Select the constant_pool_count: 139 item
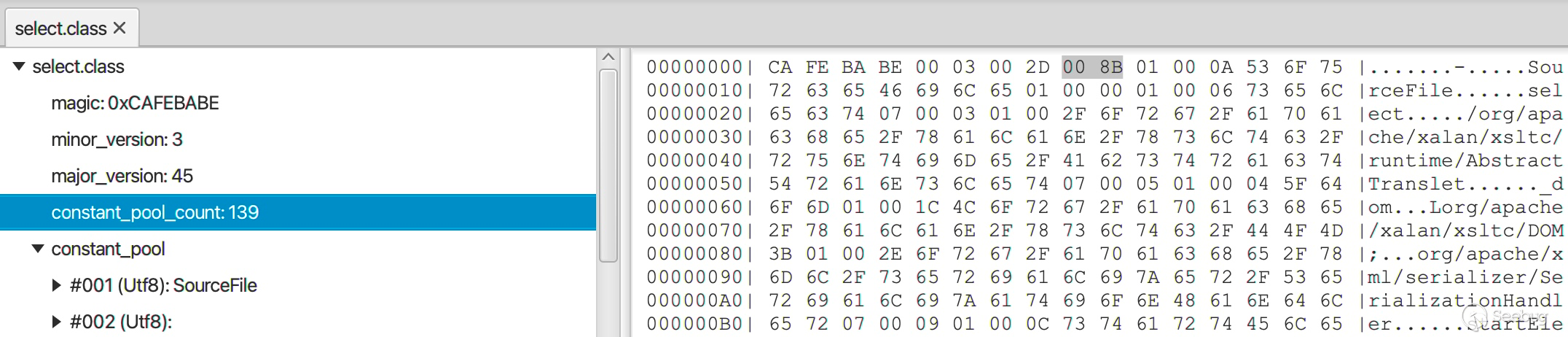1568x337 pixels. click(298, 212)
